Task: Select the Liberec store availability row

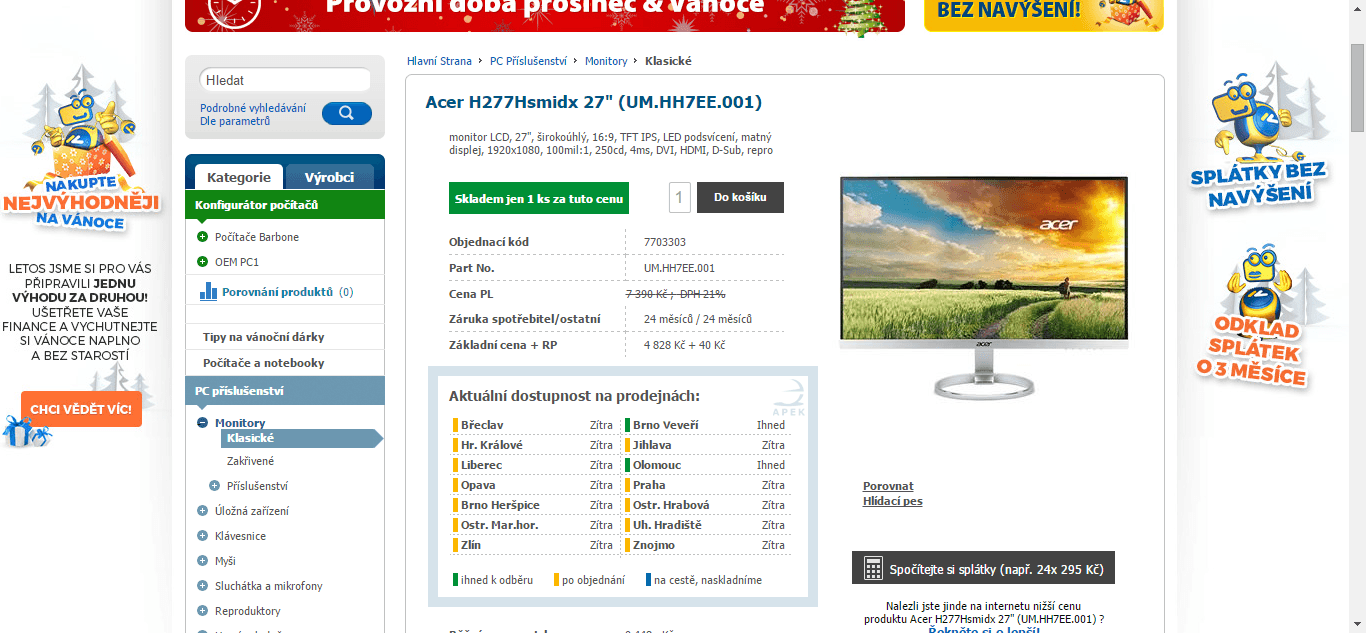Action: click(534, 465)
